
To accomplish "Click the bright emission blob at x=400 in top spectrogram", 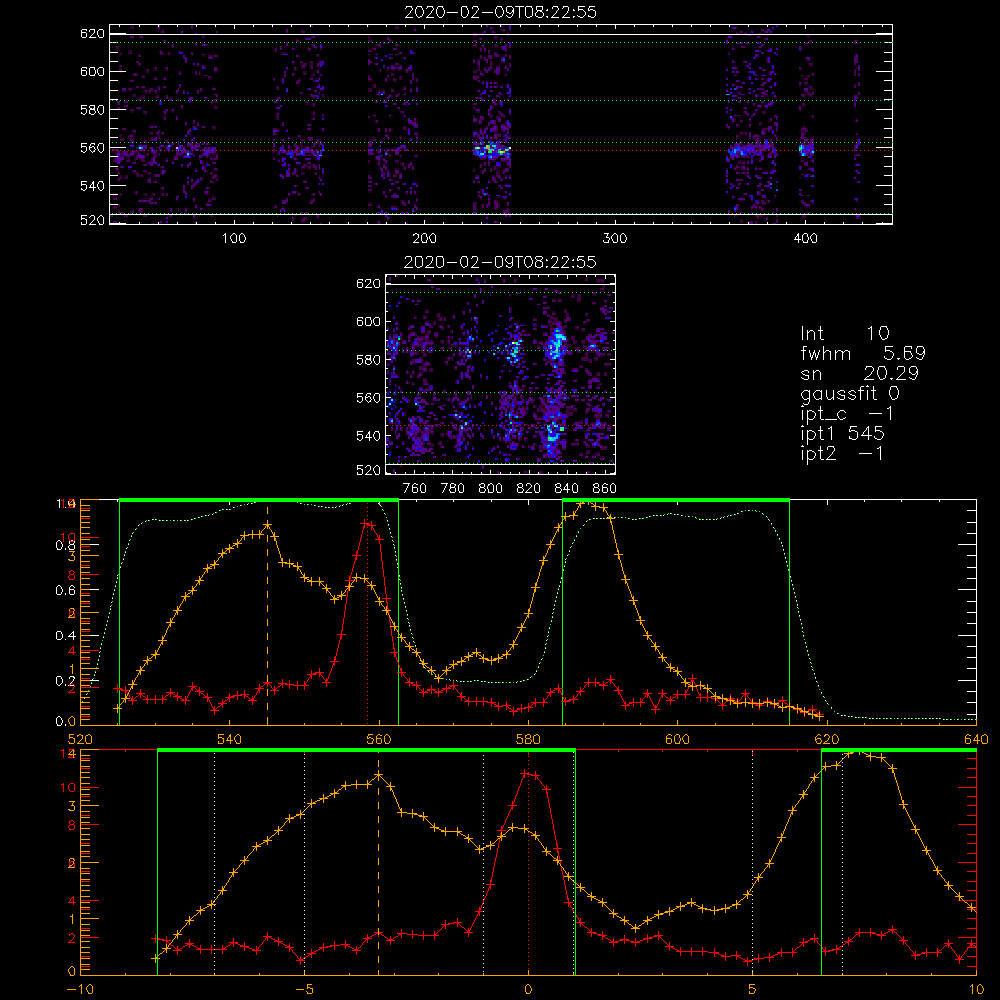I will (x=806, y=150).
